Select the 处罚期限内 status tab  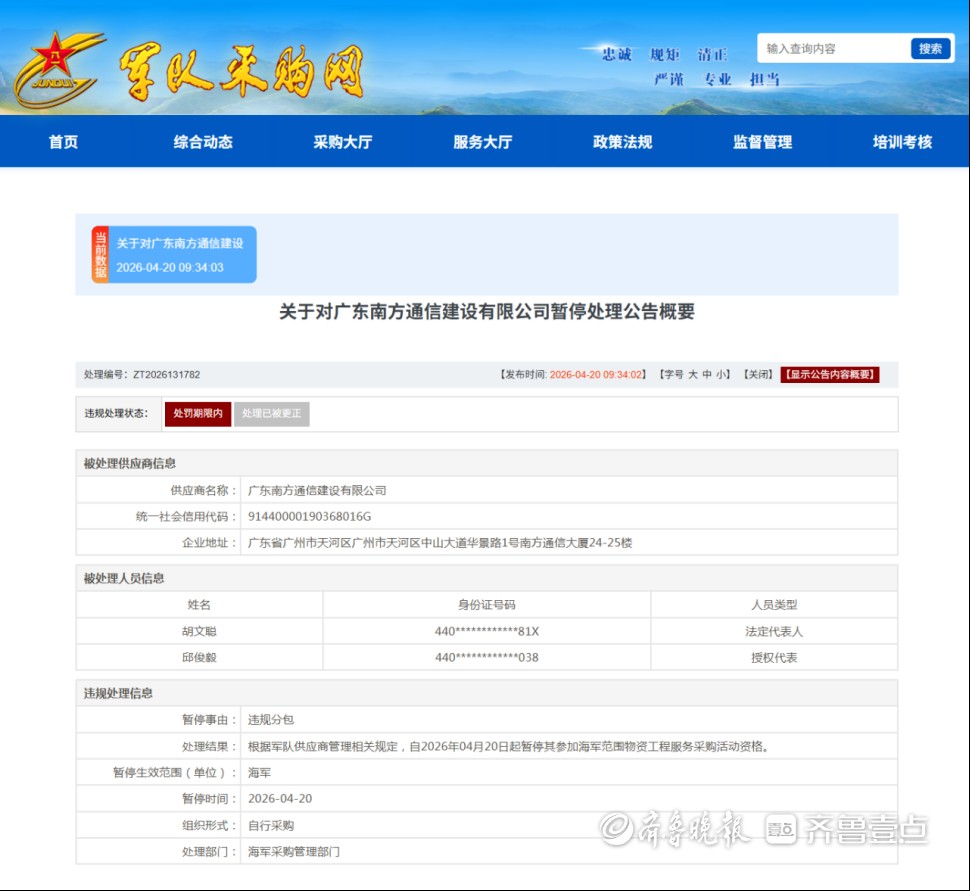(x=198, y=414)
